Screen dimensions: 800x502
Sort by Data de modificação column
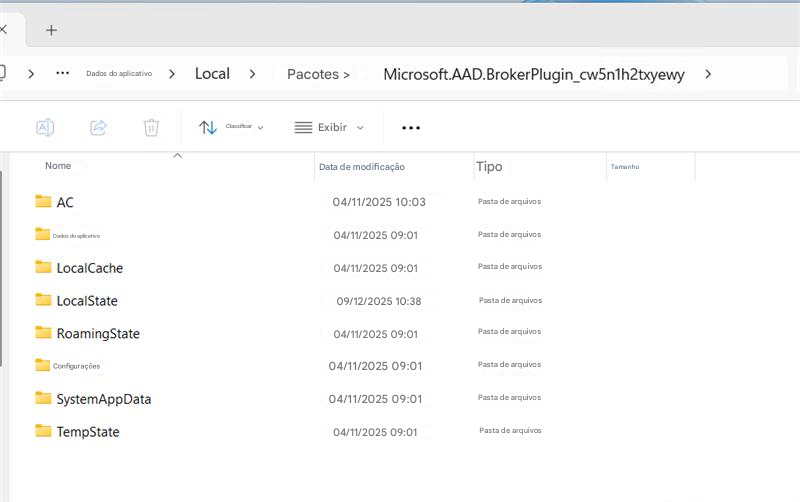(x=362, y=167)
